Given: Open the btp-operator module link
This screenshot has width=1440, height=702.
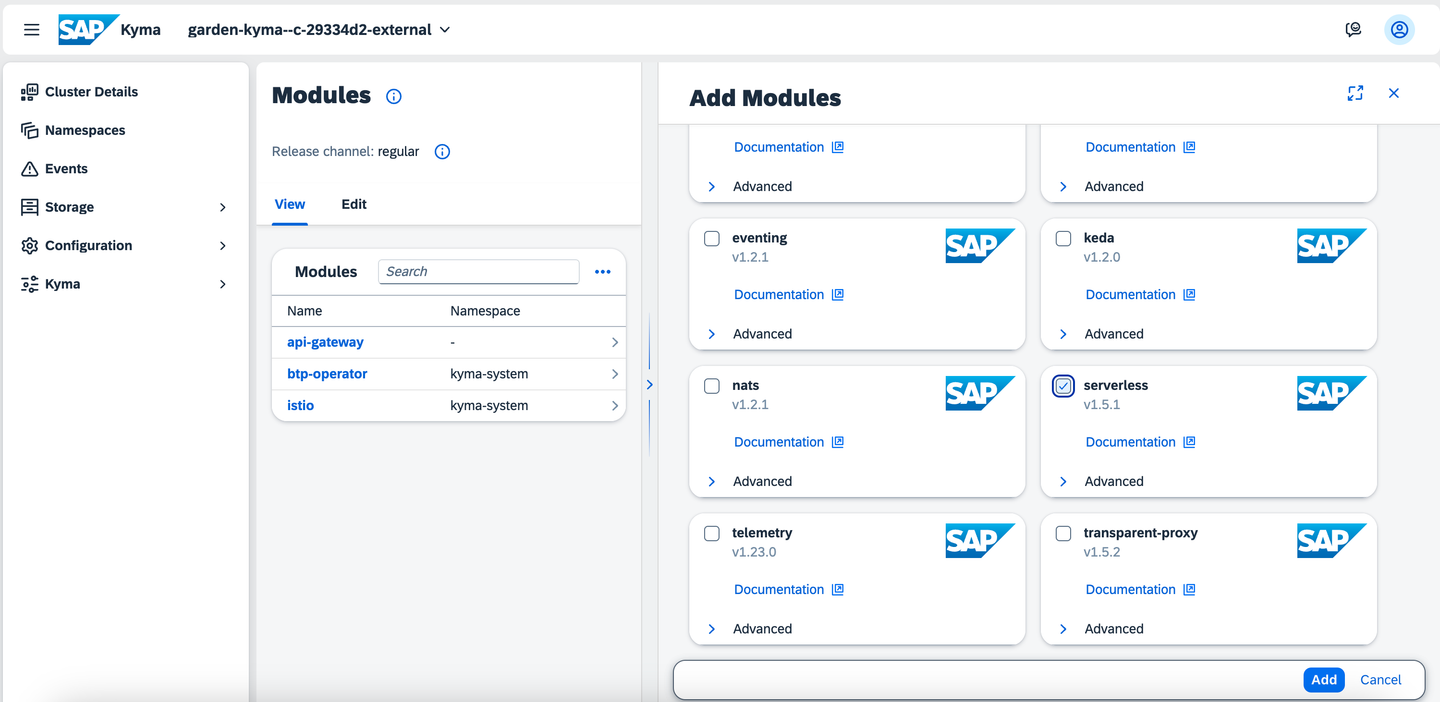Looking at the screenshot, I should (x=327, y=374).
